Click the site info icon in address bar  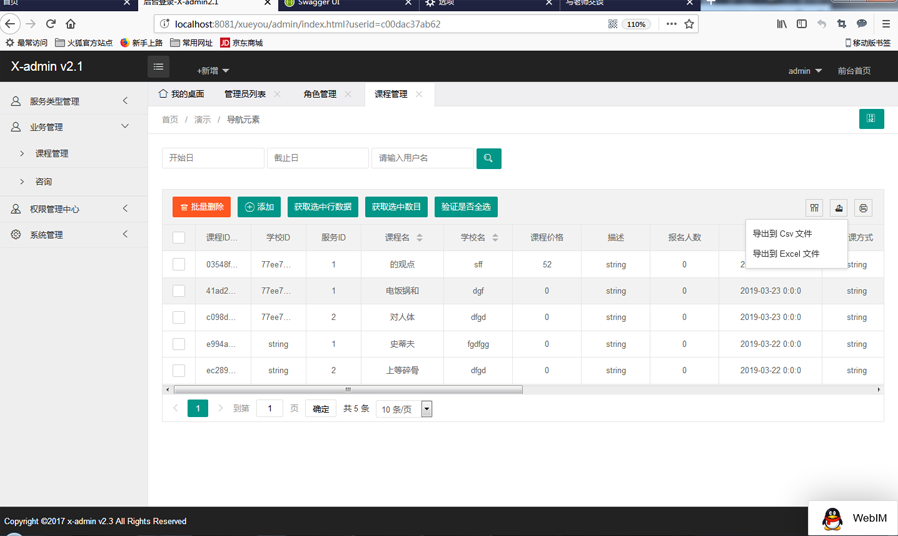click(x=164, y=24)
